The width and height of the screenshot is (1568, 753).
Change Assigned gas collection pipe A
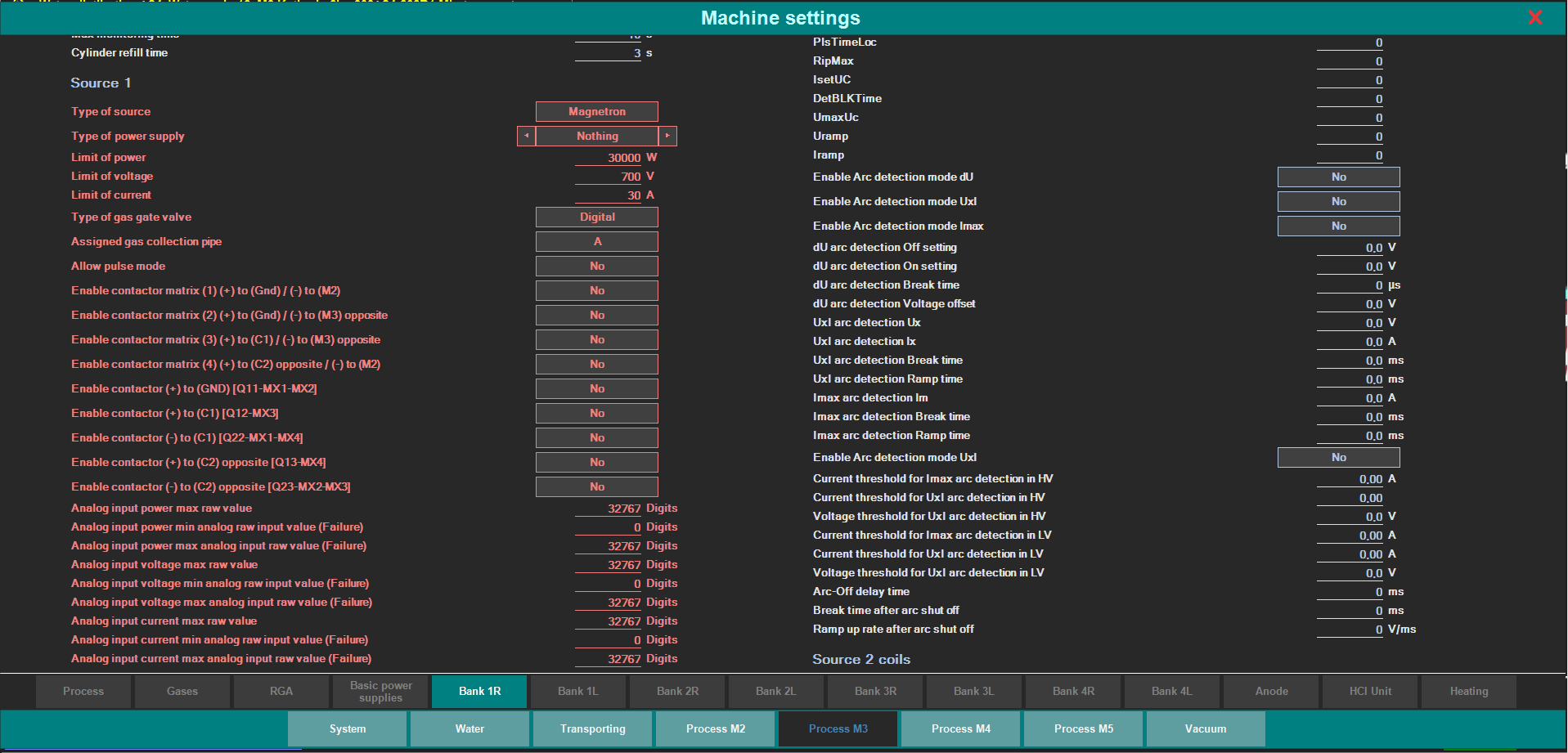pos(596,242)
